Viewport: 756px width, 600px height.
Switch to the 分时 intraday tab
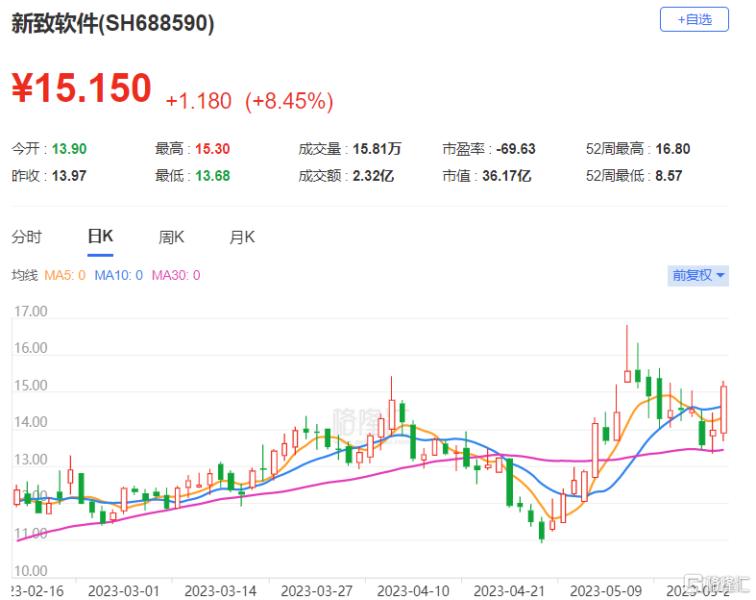click(27, 237)
